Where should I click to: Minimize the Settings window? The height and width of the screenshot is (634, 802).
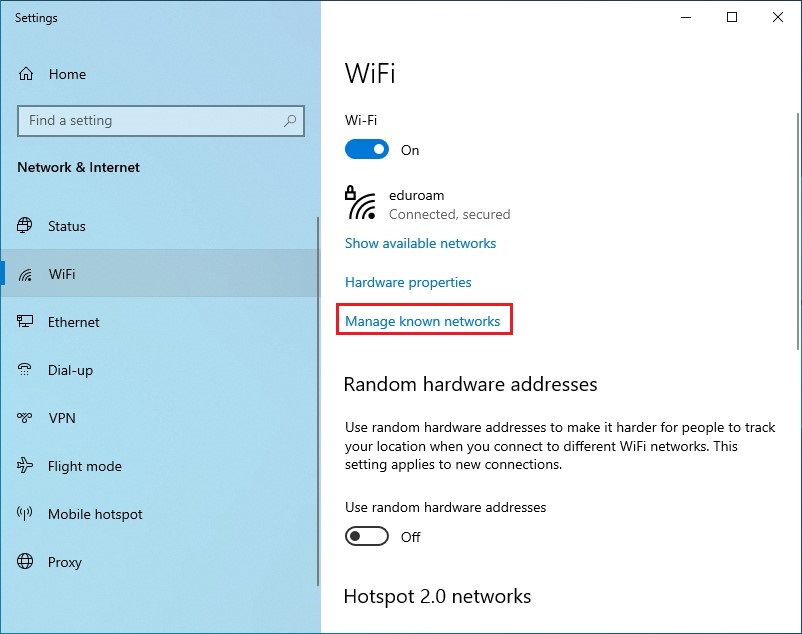pyautogui.click(x=686, y=17)
